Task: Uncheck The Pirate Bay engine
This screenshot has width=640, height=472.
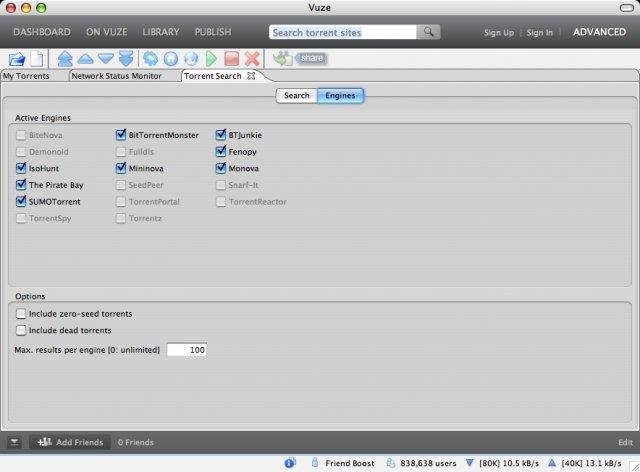Action: coord(21,185)
